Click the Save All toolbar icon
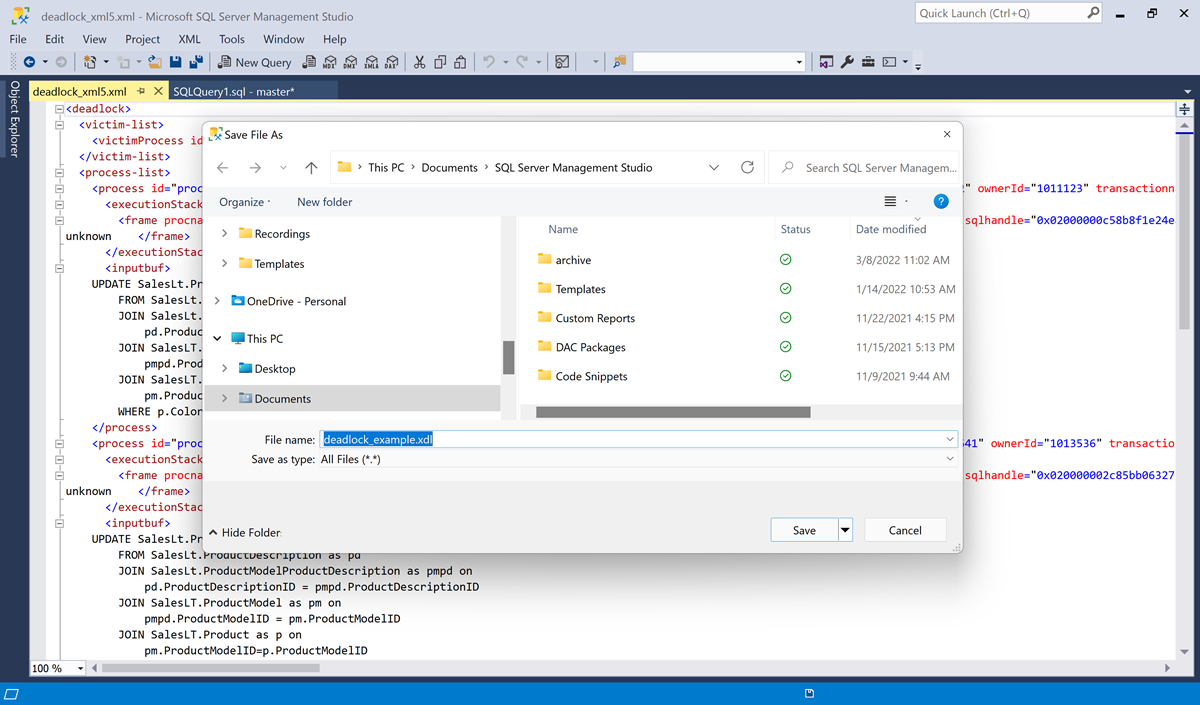This screenshot has width=1200, height=705. [x=196, y=62]
